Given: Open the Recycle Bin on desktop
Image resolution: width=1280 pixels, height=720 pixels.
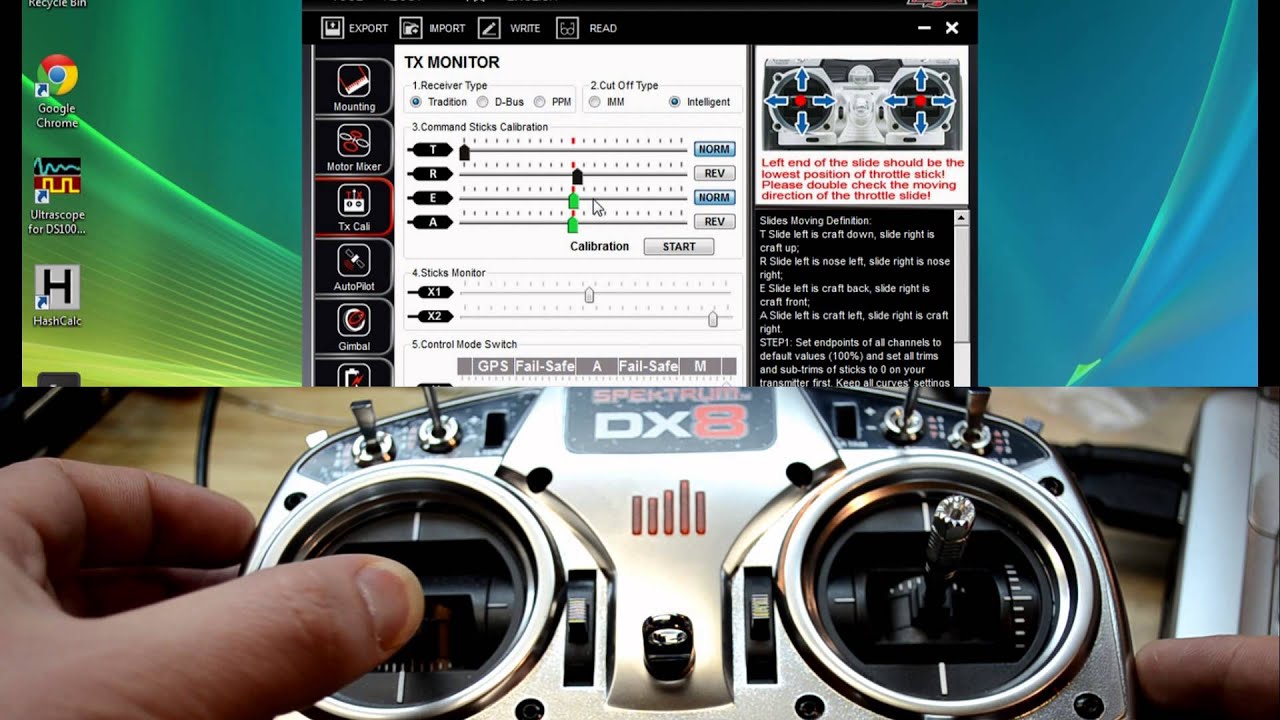Looking at the screenshot, I should click(x=57, y=4).
